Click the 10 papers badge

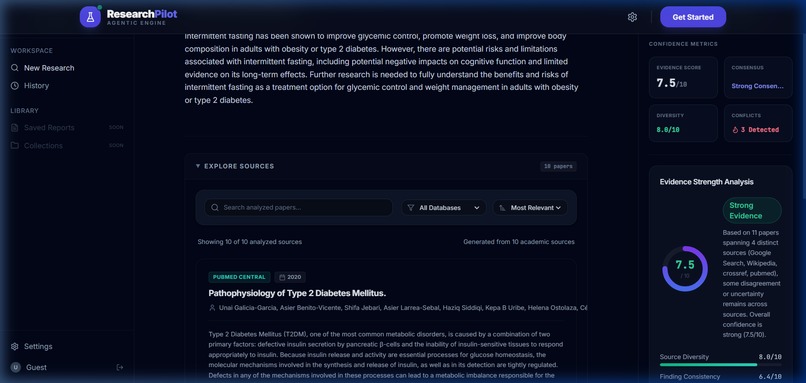click(558, 166)
